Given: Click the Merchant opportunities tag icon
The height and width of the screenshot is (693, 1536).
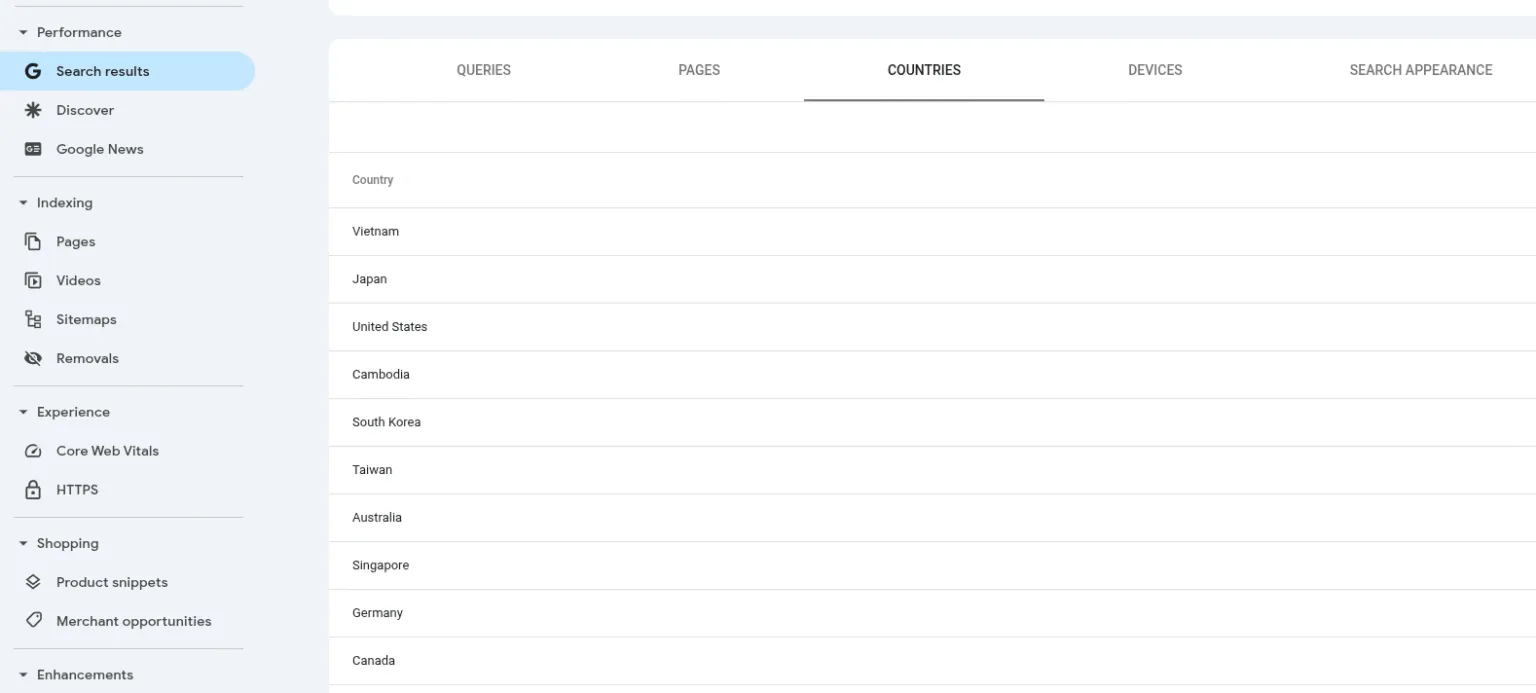Looking at the screenshot, I should (33, 621).
